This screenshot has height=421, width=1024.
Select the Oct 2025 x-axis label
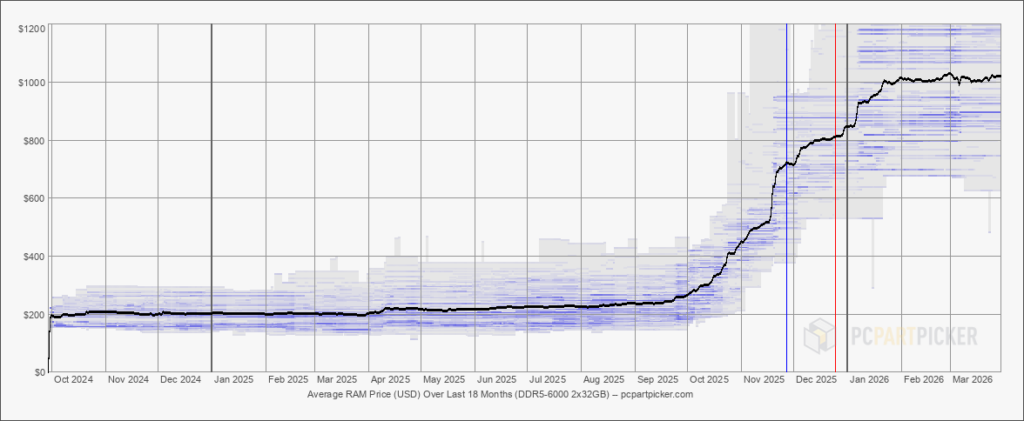click(x=712, y=380)
